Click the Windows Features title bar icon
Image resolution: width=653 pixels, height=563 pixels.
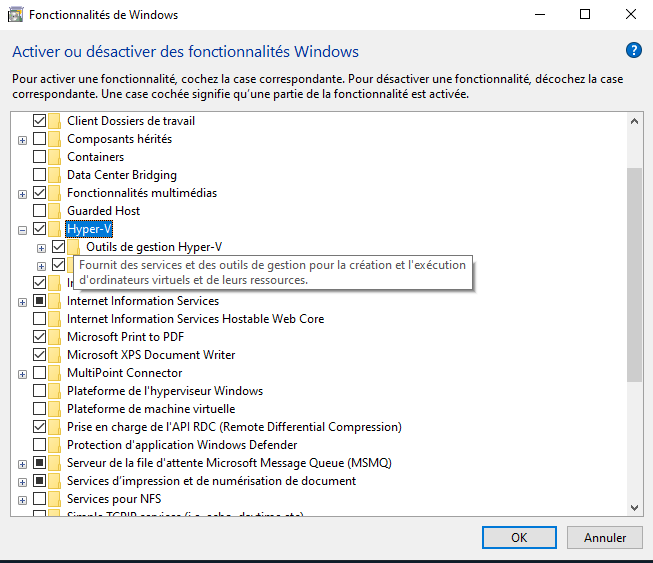15,15
